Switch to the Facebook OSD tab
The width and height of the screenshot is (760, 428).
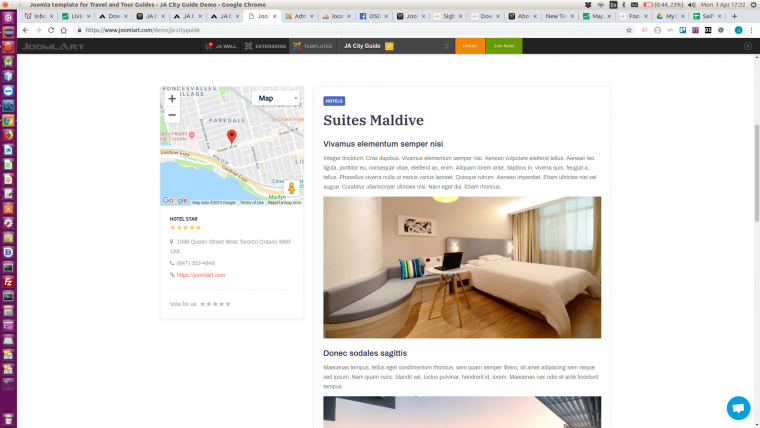tap(373, 16)
